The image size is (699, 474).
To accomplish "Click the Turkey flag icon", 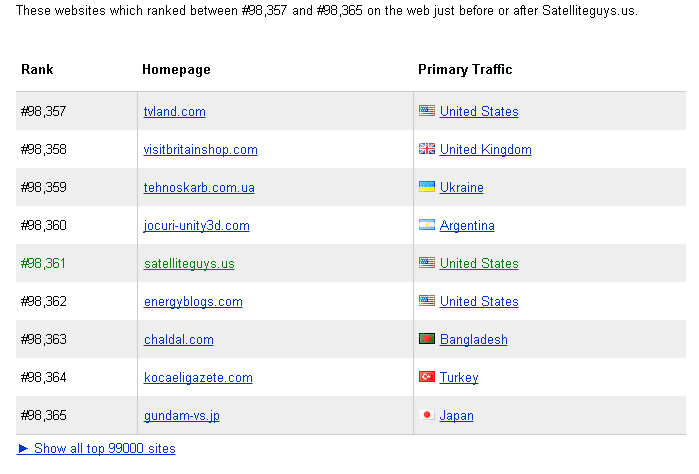I will (x=427, y=377).
